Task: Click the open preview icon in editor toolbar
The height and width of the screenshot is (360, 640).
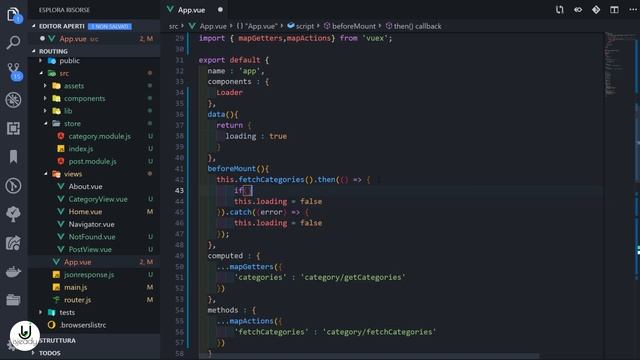Action: pos(578,9)
